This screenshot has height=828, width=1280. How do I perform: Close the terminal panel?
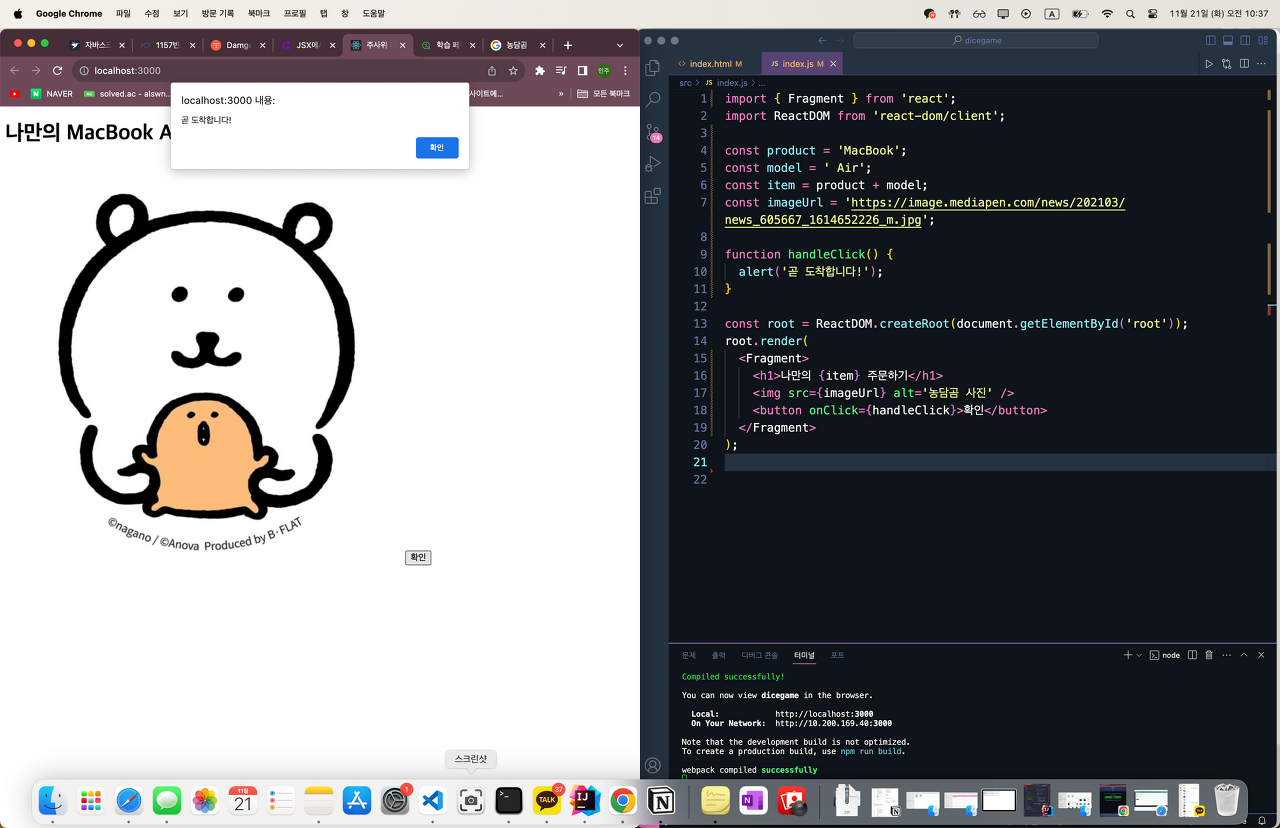tap(1261, 655)
